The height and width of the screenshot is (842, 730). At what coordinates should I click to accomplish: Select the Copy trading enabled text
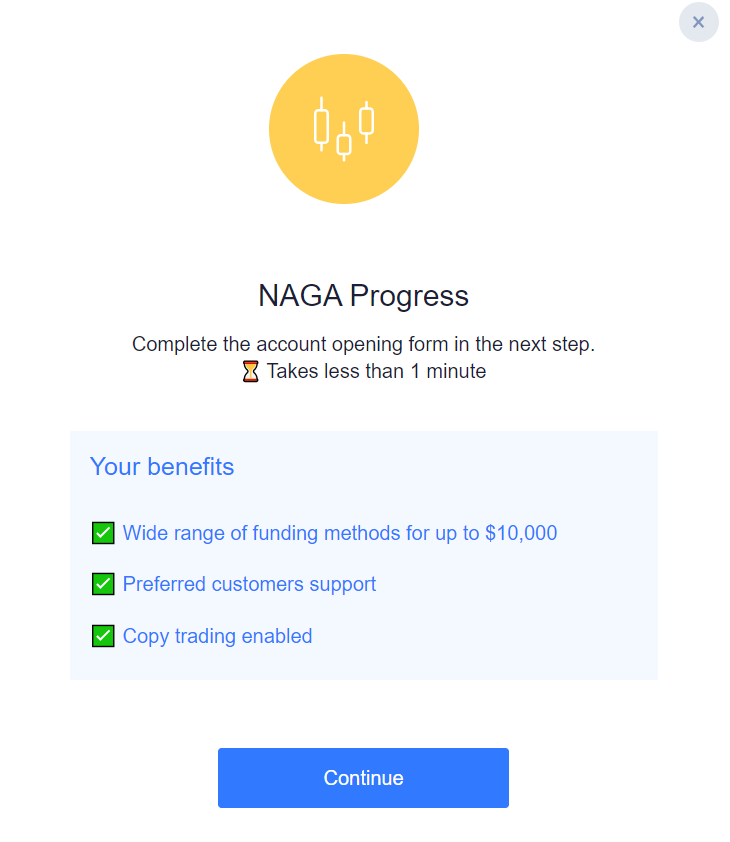coord(218,636)
